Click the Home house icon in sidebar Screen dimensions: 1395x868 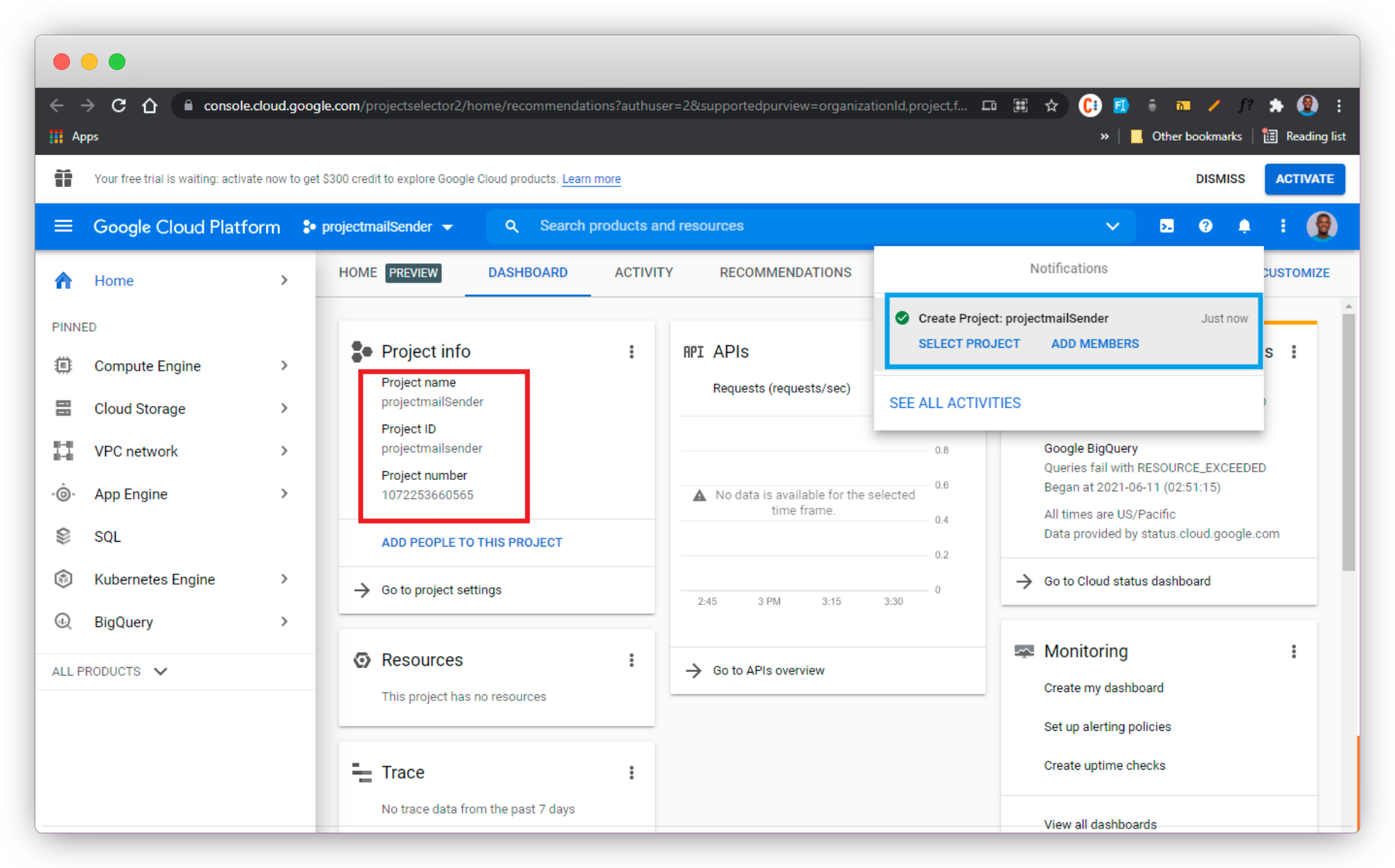(x=63, y=281)
